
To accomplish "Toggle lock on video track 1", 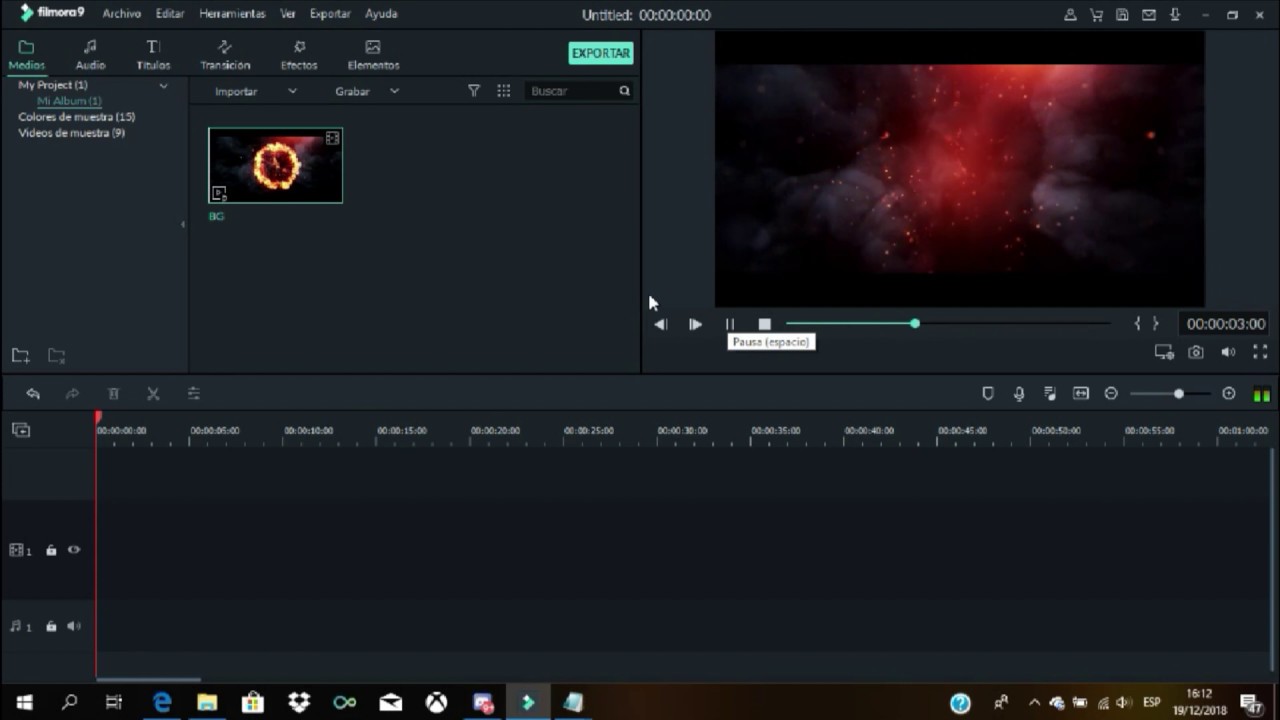I will pos(51,550).
